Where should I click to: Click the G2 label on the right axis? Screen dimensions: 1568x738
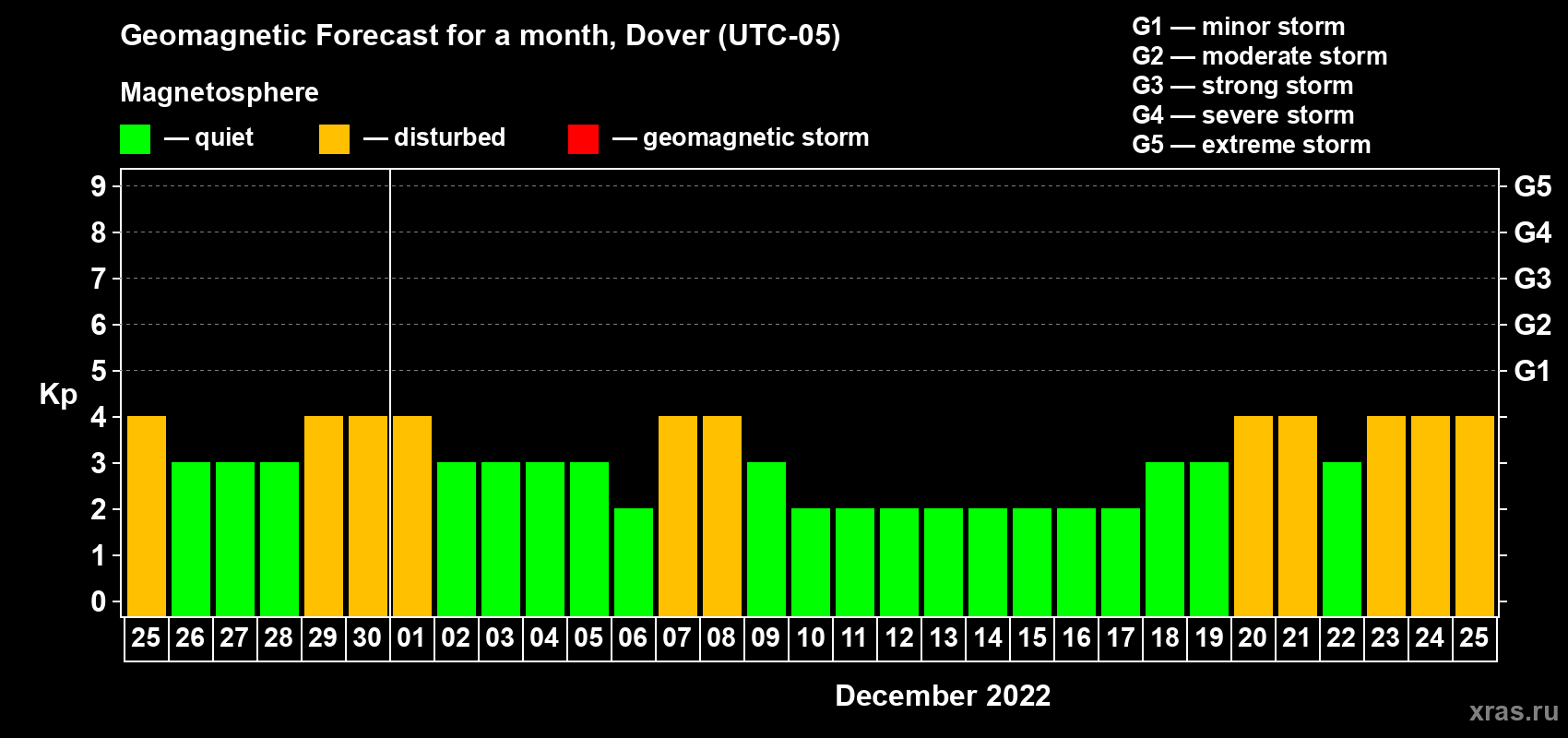[1533, 325]
